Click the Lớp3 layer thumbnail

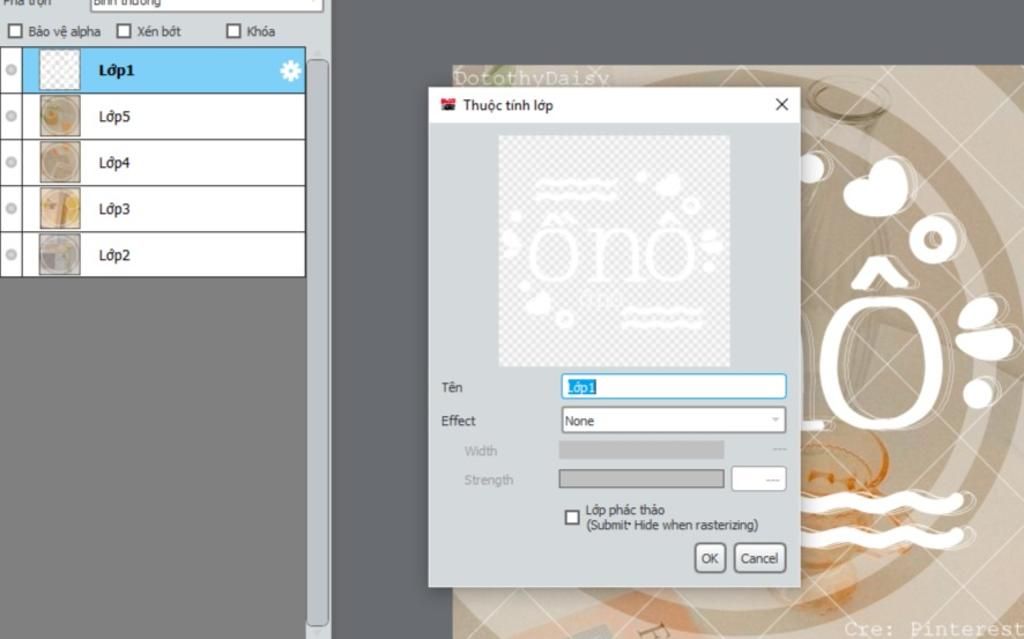click(x=60, y=208)
